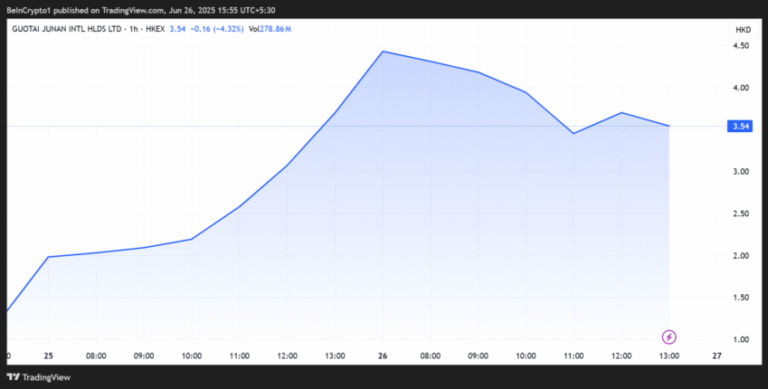Click the Vol 278.86M indicator

(270, 29)
